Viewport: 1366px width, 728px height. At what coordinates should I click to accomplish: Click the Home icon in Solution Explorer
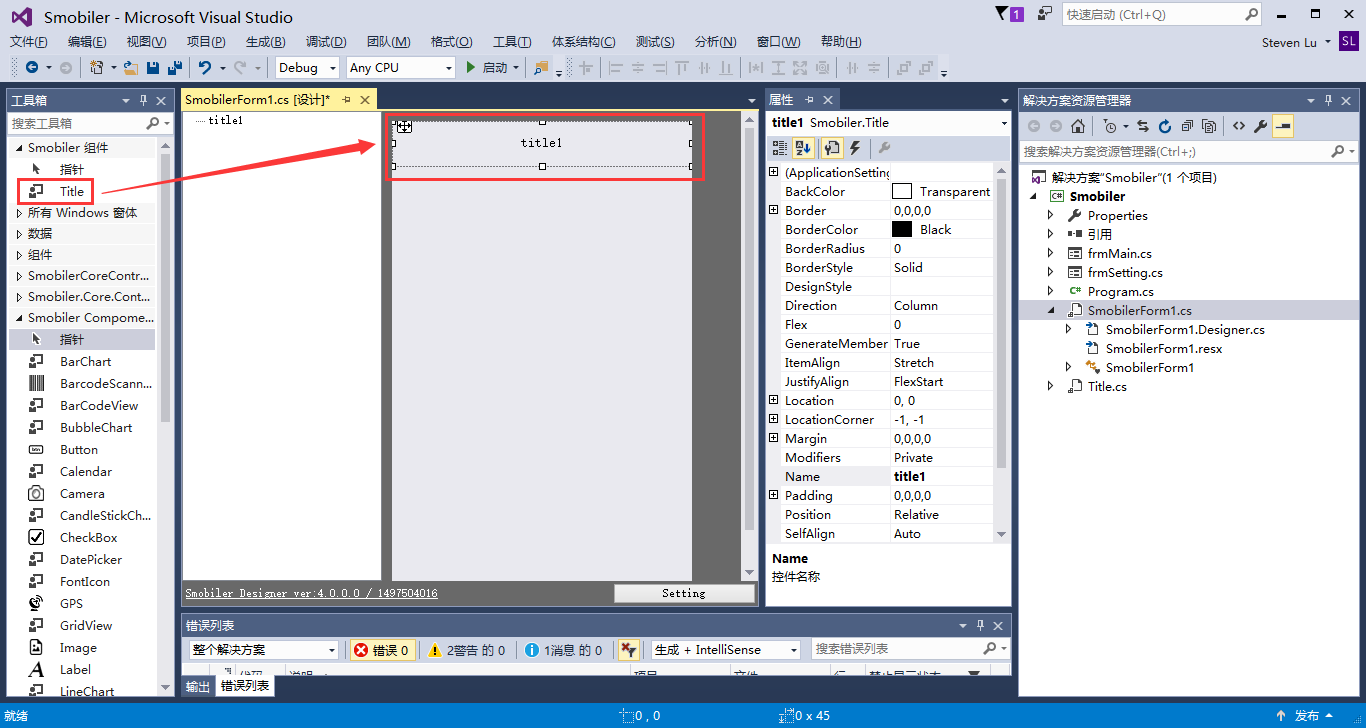(1078, 126)
